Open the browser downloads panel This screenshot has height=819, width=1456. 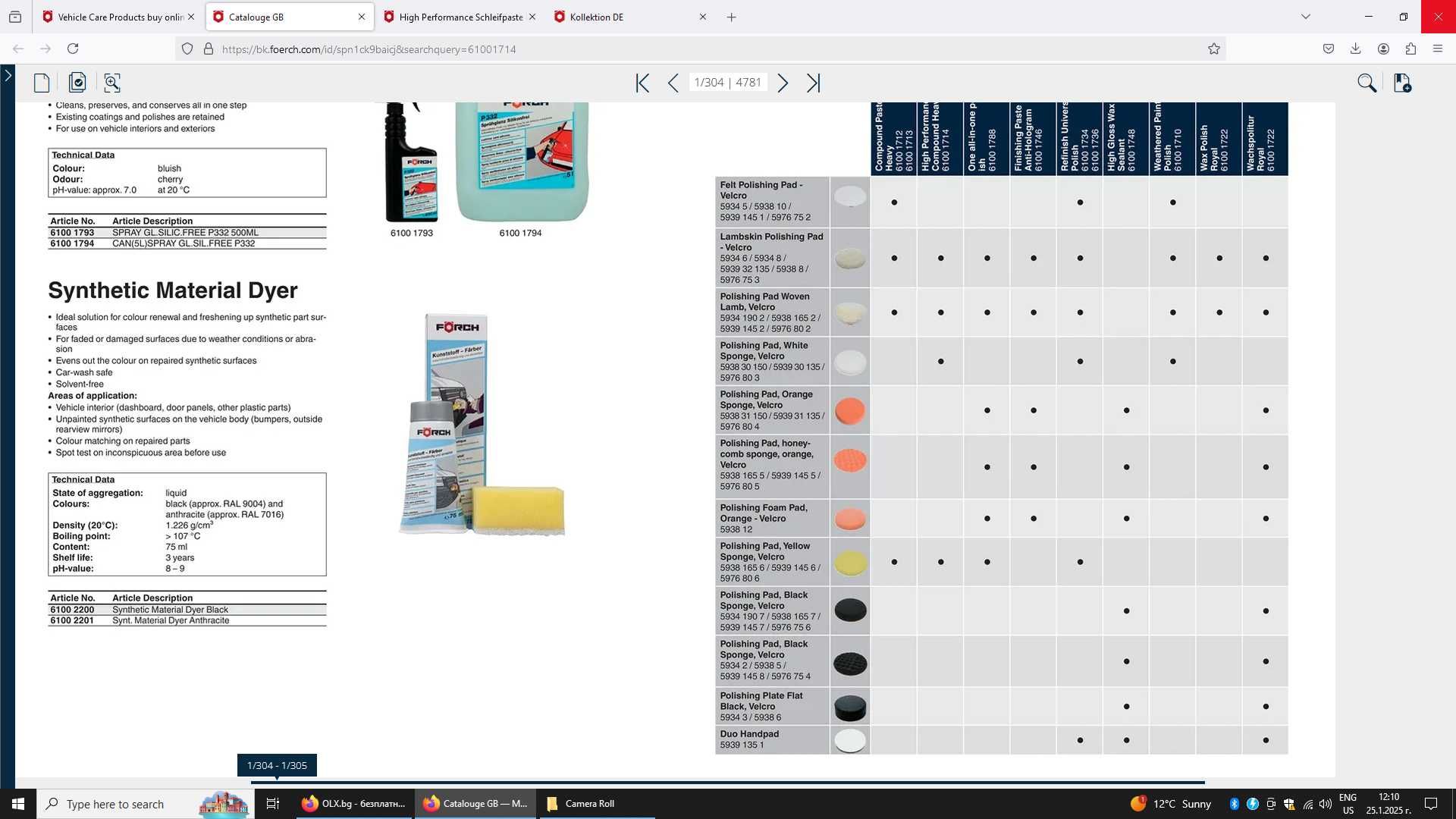pos(1356,49)
